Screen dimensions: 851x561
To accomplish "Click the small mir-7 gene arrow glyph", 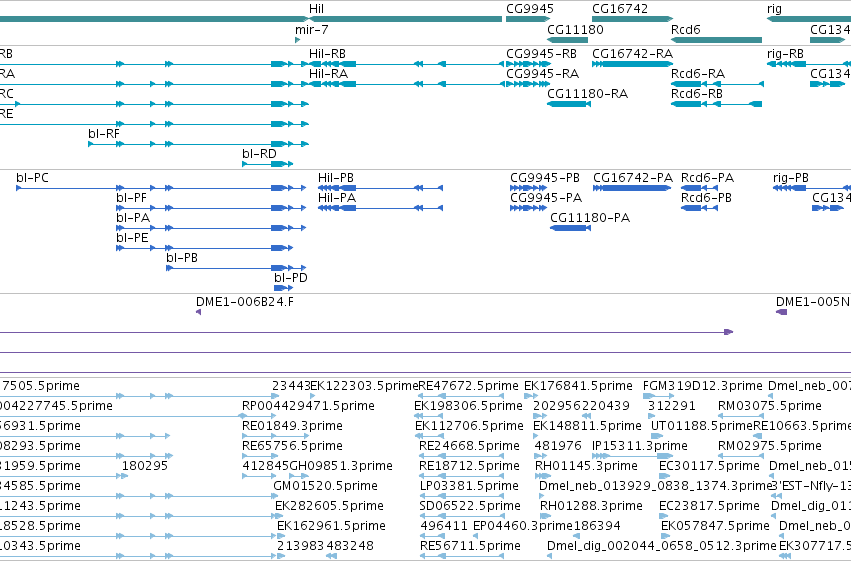I will click(297, 40).
